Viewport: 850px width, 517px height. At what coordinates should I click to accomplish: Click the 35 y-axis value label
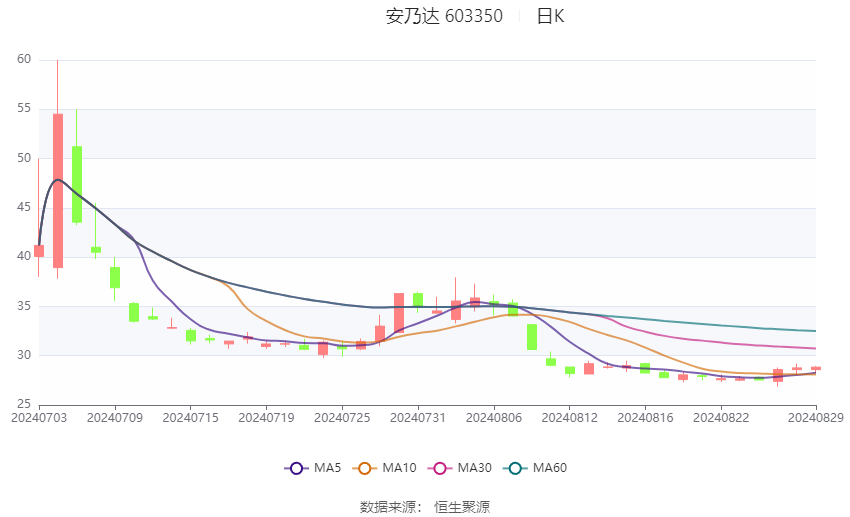click(24, 306)
